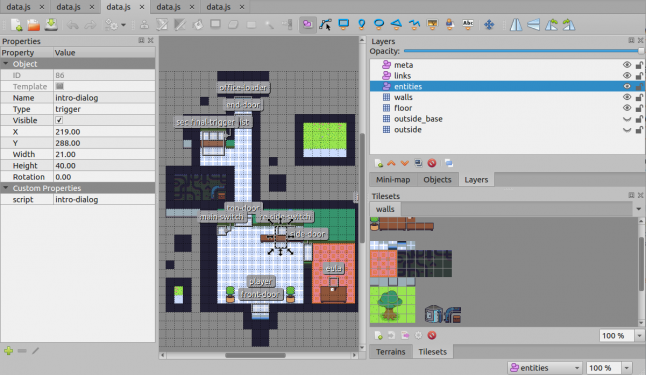Click the Rotate Left icon
The width and height of the screenshot is (646, 375).
tap(551, 25)
